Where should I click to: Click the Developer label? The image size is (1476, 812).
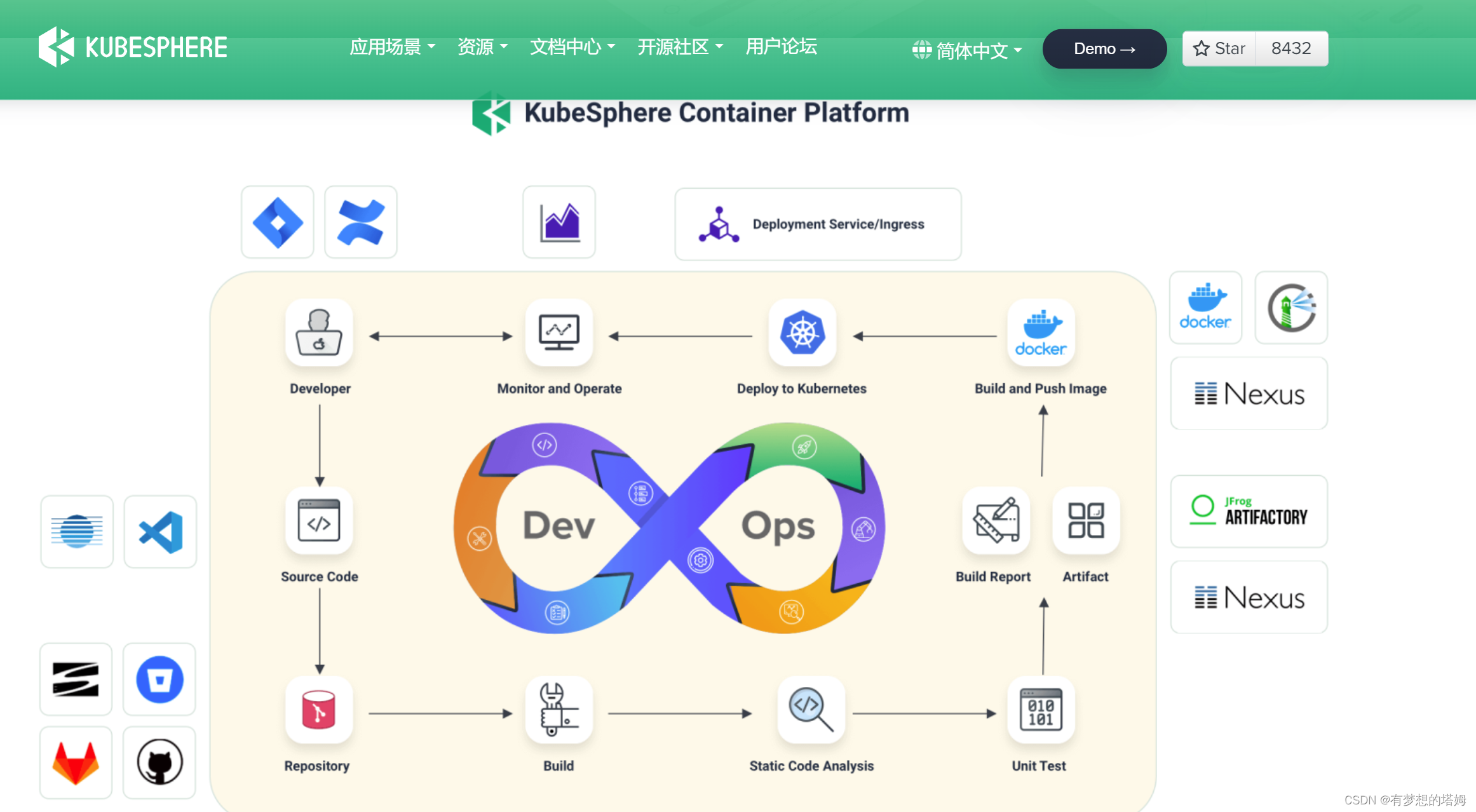point(320,388)
